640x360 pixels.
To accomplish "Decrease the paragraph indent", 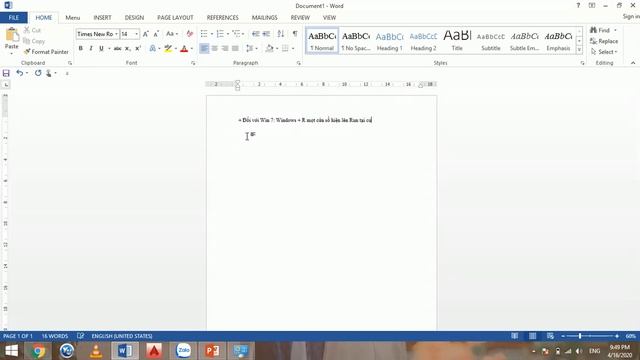I will 256,34.
